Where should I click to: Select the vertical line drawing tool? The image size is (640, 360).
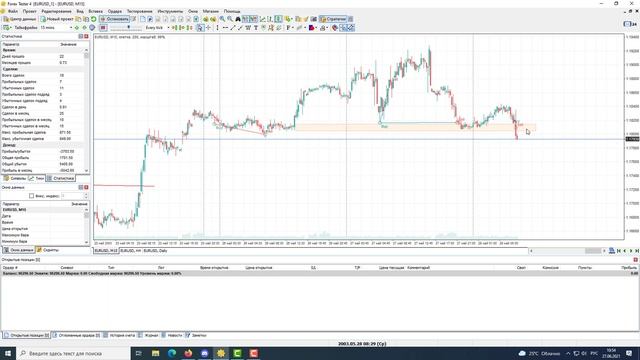[x=217, y=28]
